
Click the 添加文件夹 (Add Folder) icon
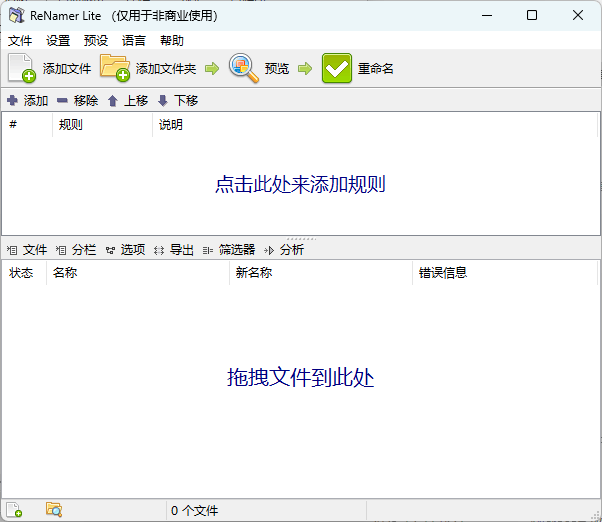115,68
